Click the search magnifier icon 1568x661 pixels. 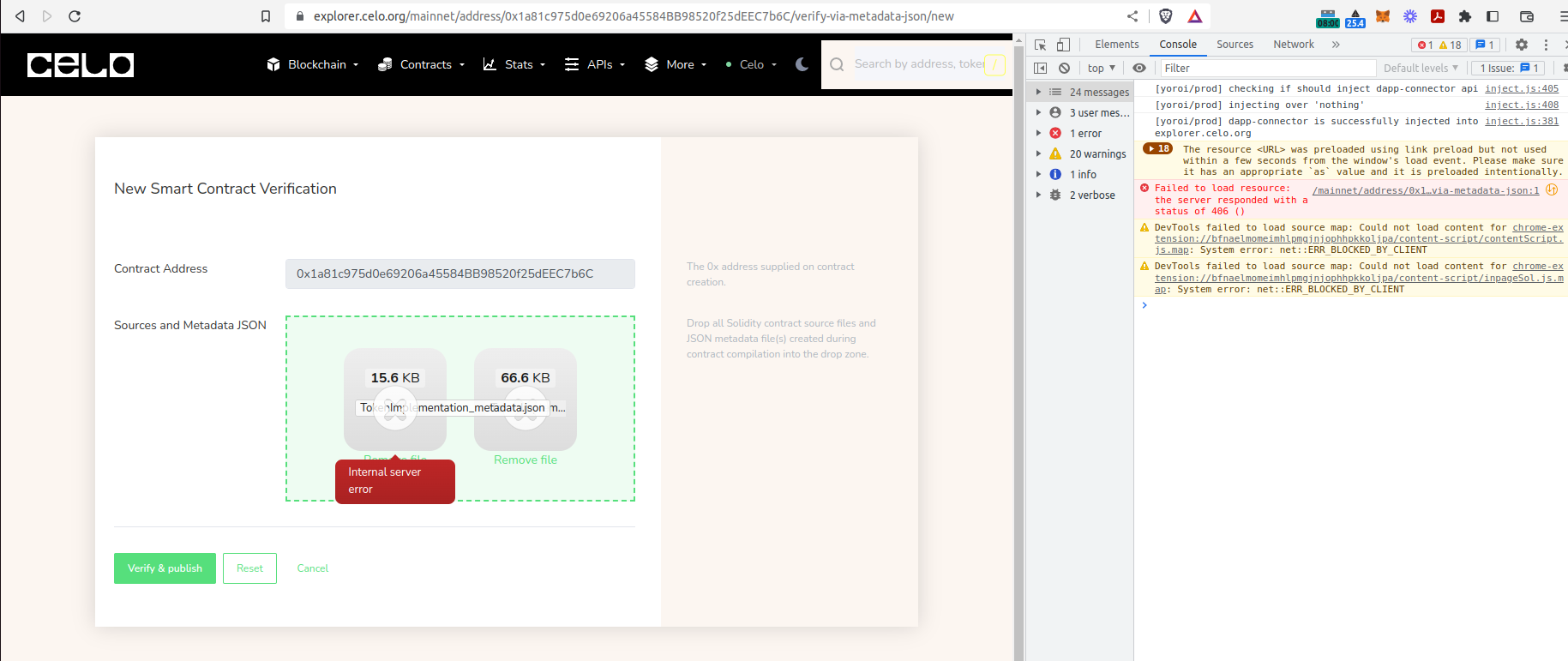point(837,64)
